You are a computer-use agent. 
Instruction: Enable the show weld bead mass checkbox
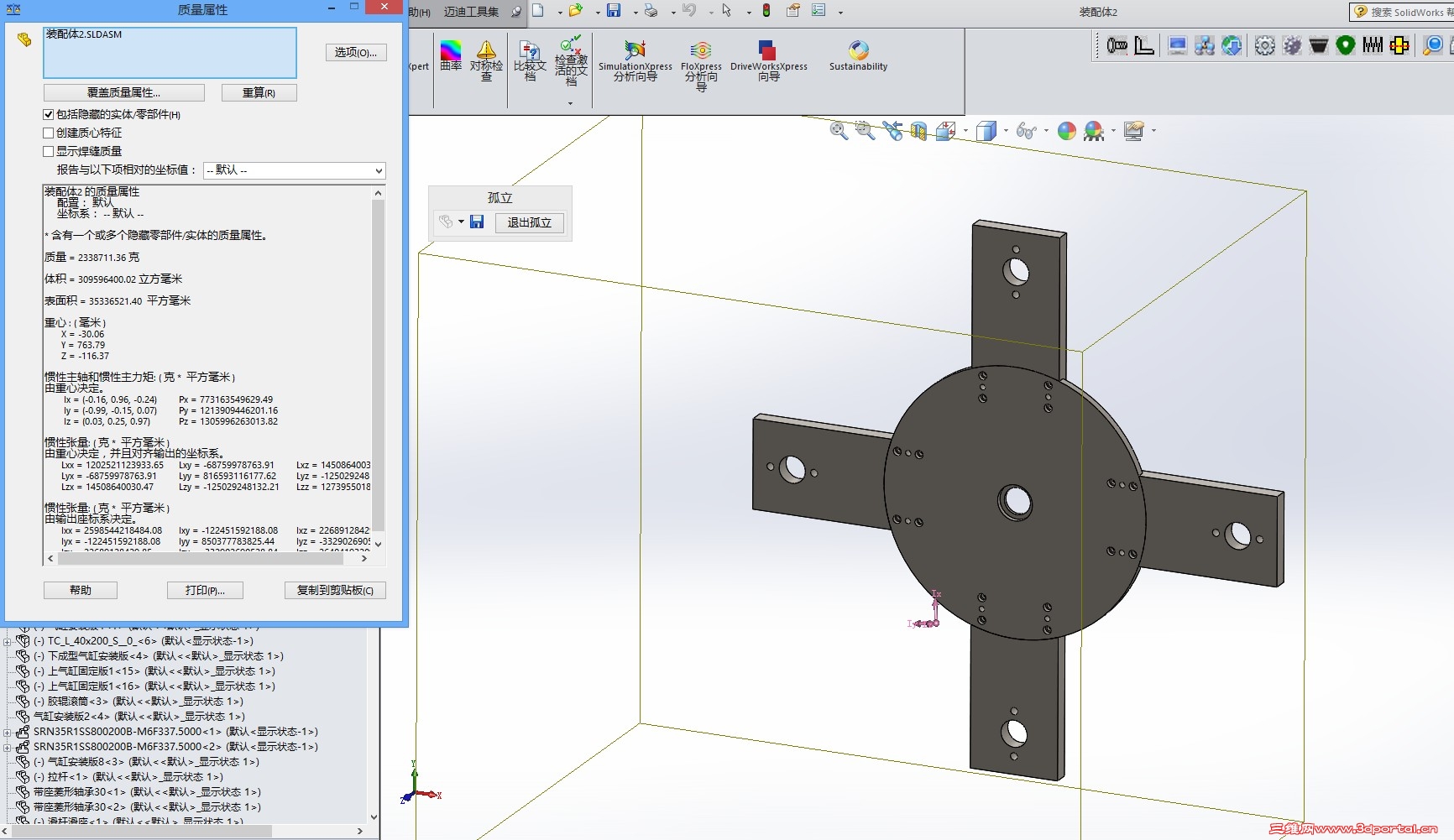(x=49, y=151)
